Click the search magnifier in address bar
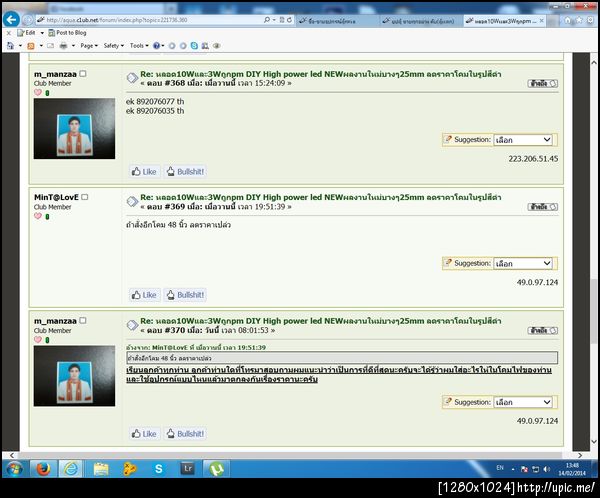Viewport: 600px width, 498px height. click(267, 20)
